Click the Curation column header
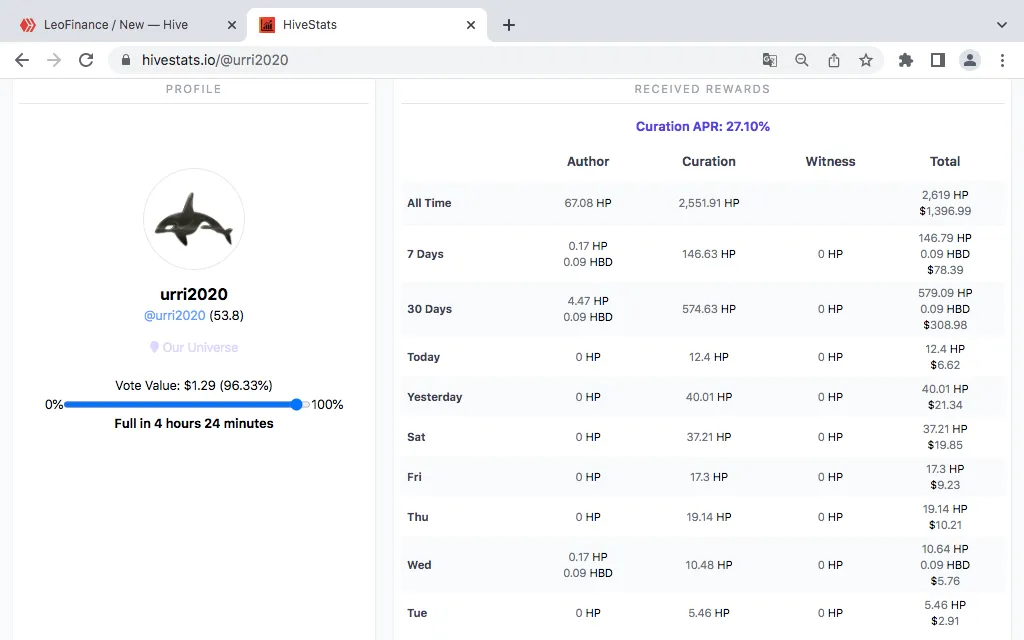The height and width of the screenshot is (640, 1024). click(x=709, y=161)
